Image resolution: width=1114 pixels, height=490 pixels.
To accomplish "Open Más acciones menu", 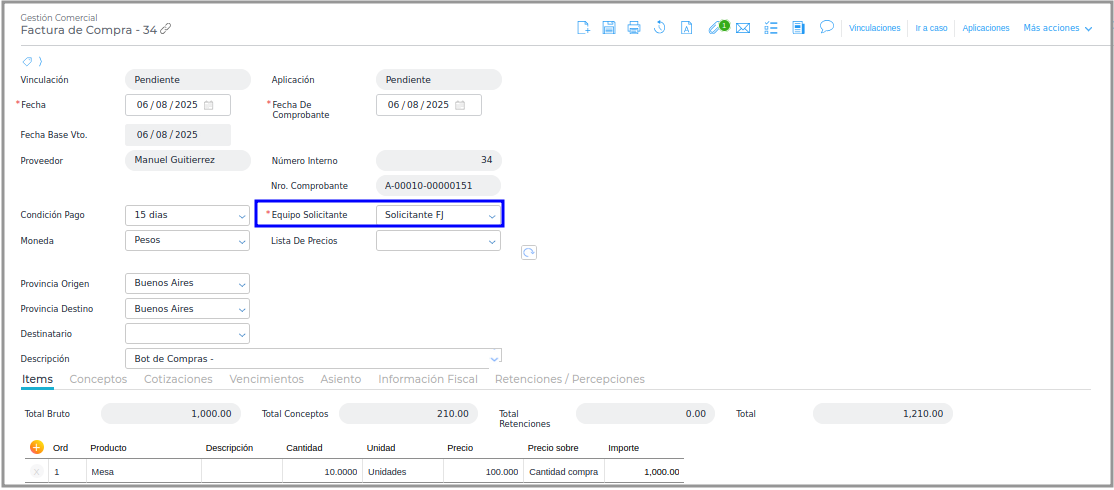I will pyautogui.click(x=1057, y=28).
